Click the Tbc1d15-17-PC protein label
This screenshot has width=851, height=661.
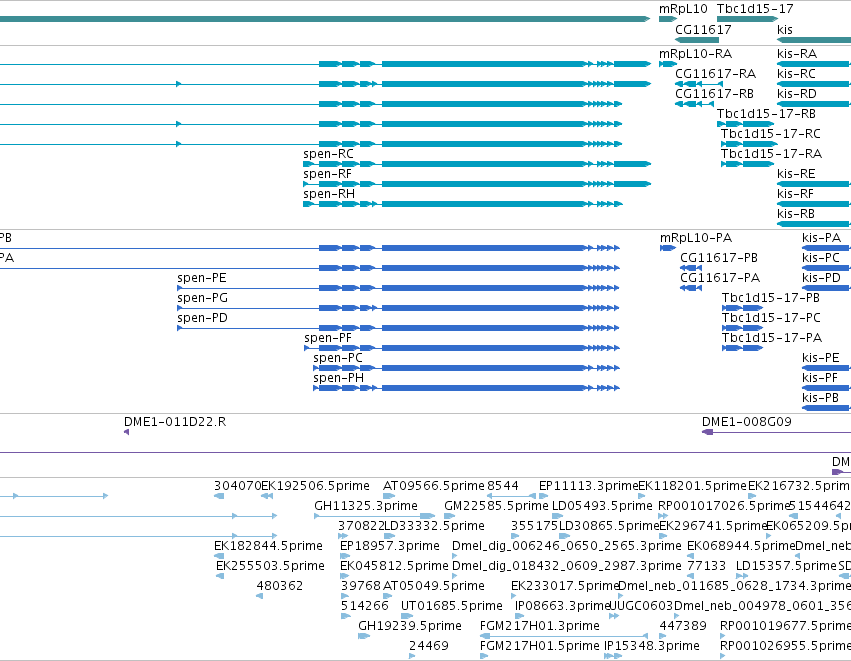point(771,319)
